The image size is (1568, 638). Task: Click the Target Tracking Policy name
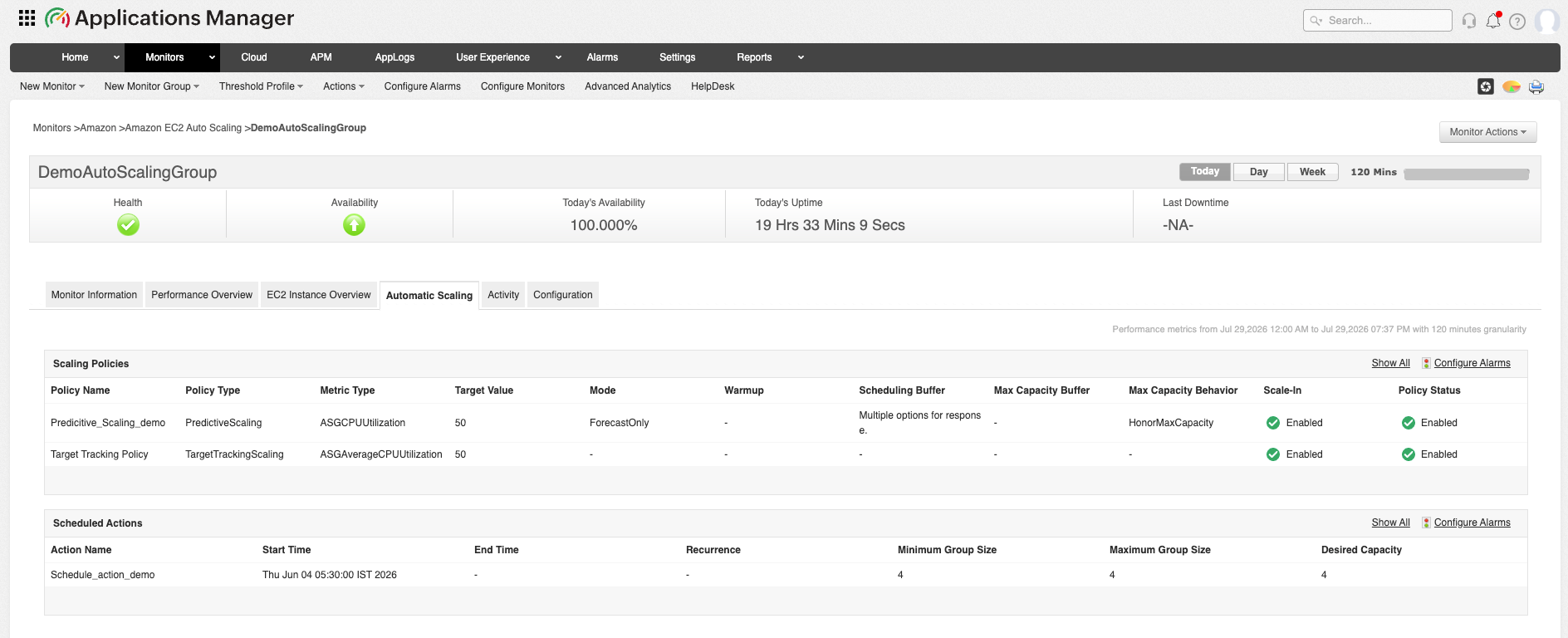tap(100, 454)
